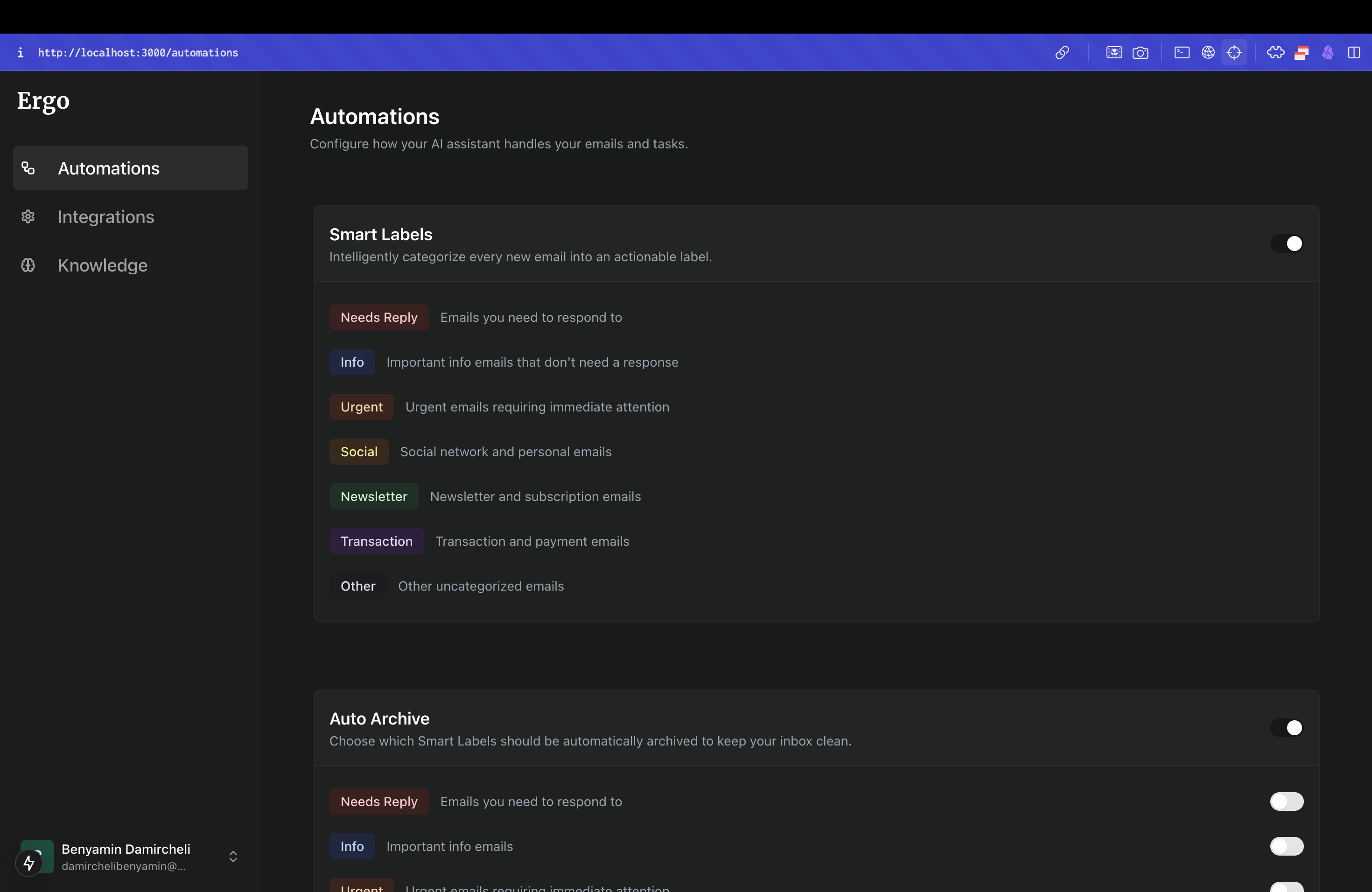Open the Knowledge sidebar page
The width and height of the screenshot is (1372, 892).
[x=103, y=265]
